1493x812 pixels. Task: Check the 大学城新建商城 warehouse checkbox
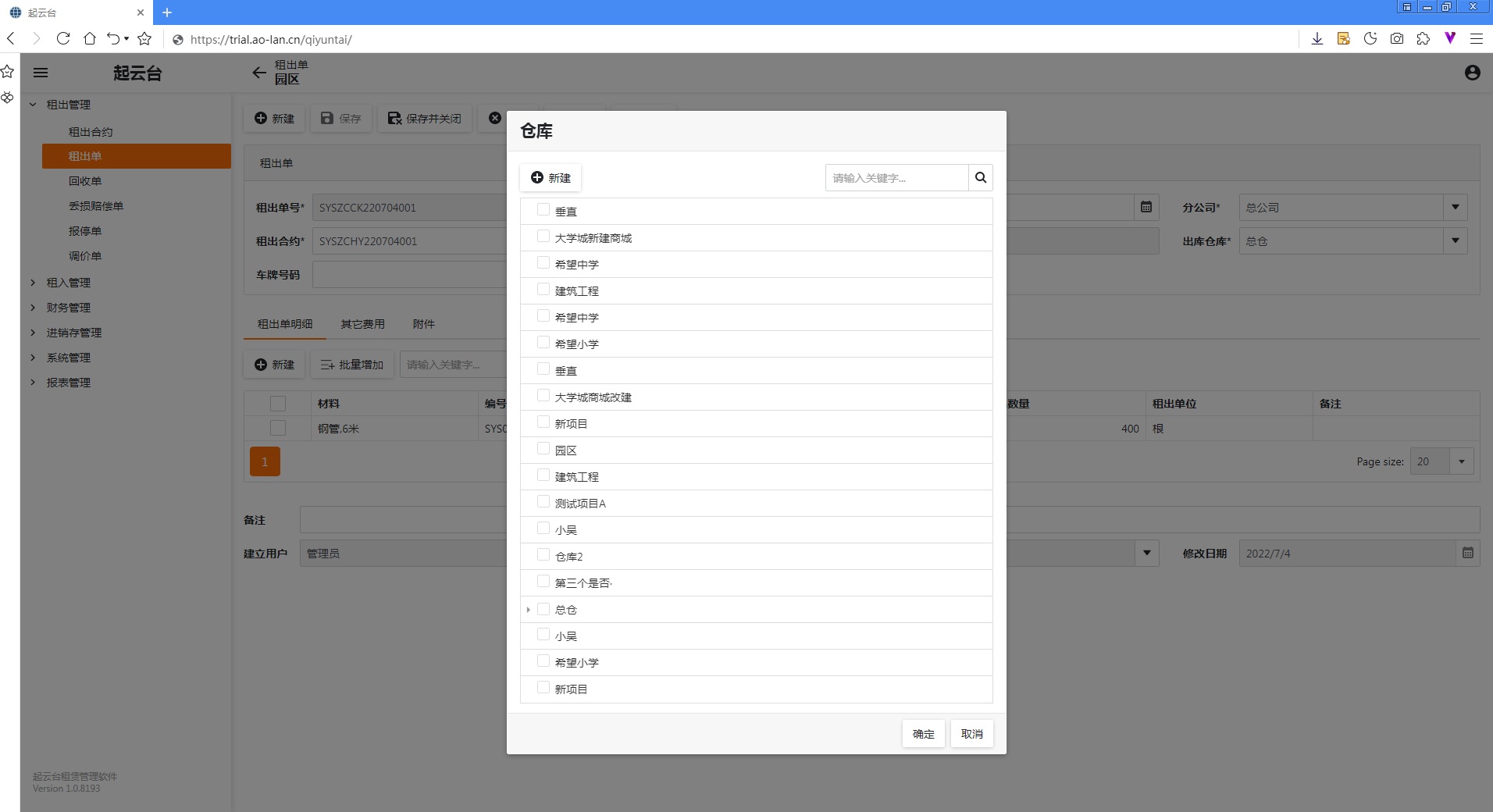543,237
